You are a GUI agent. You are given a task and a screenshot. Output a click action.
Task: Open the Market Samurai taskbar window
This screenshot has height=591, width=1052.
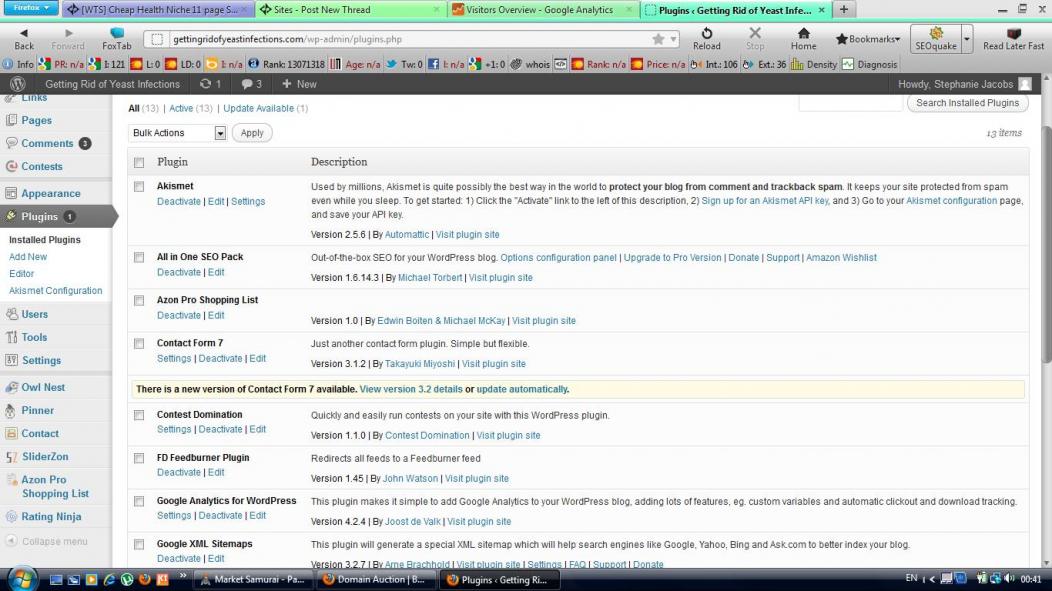point(252,580)
